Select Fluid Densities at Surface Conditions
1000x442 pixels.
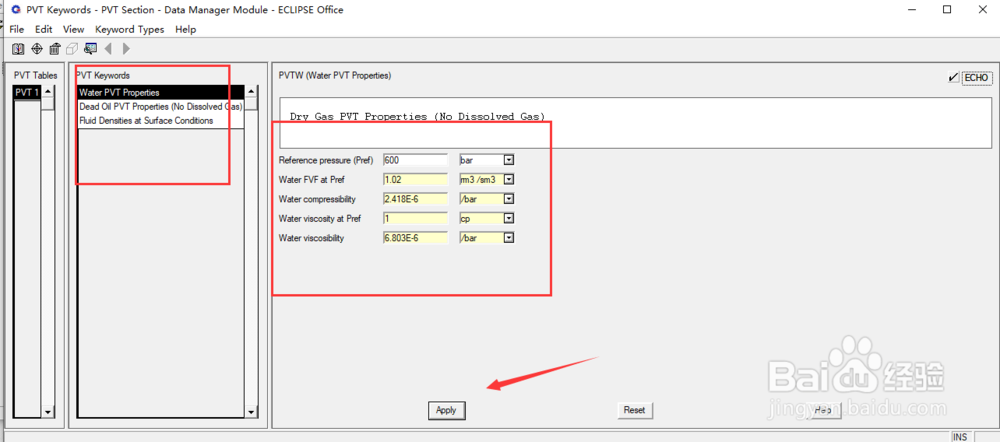click(x=161, y=121)
